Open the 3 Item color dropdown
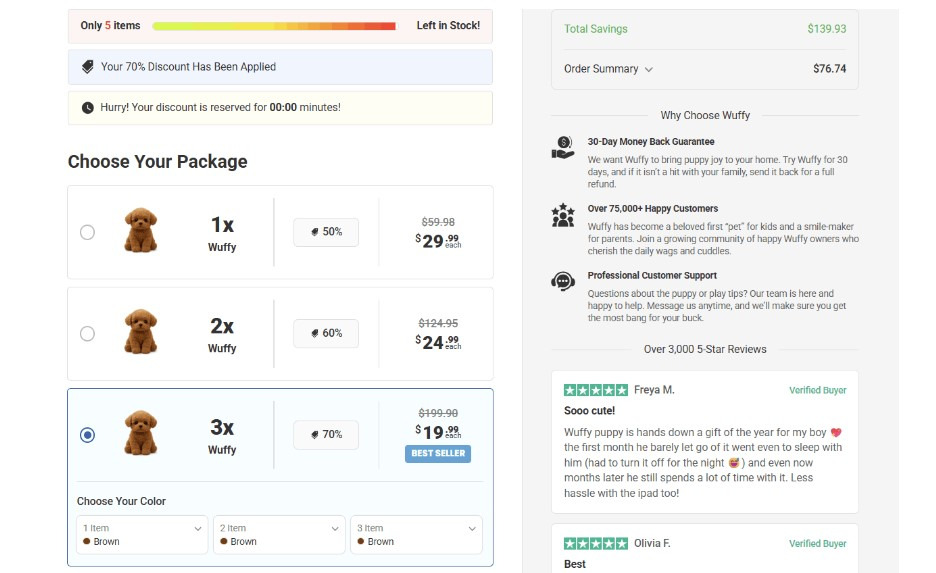The image size is (936, 573). (x=415, y=534)
